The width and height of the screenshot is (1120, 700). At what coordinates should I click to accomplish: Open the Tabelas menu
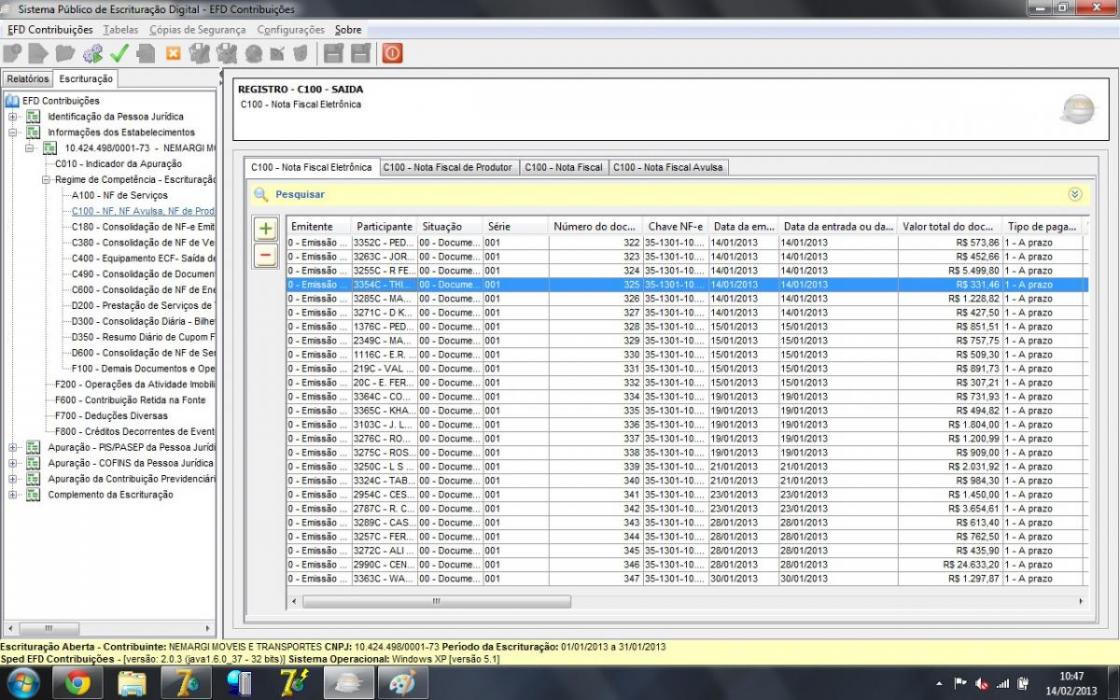pyautogui.click(x=121, y=30)
